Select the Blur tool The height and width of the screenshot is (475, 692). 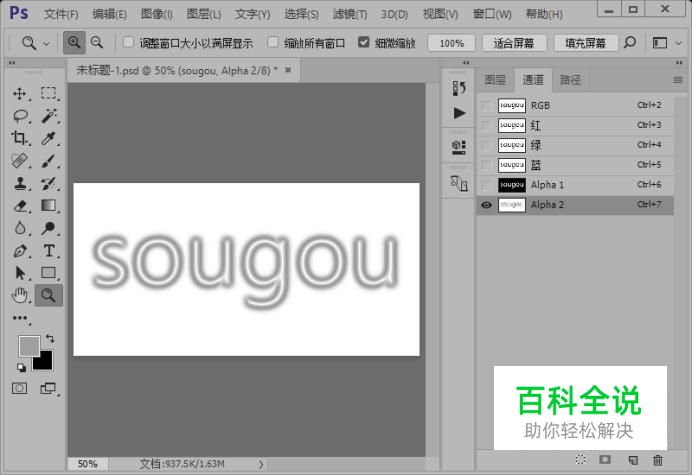19,228
